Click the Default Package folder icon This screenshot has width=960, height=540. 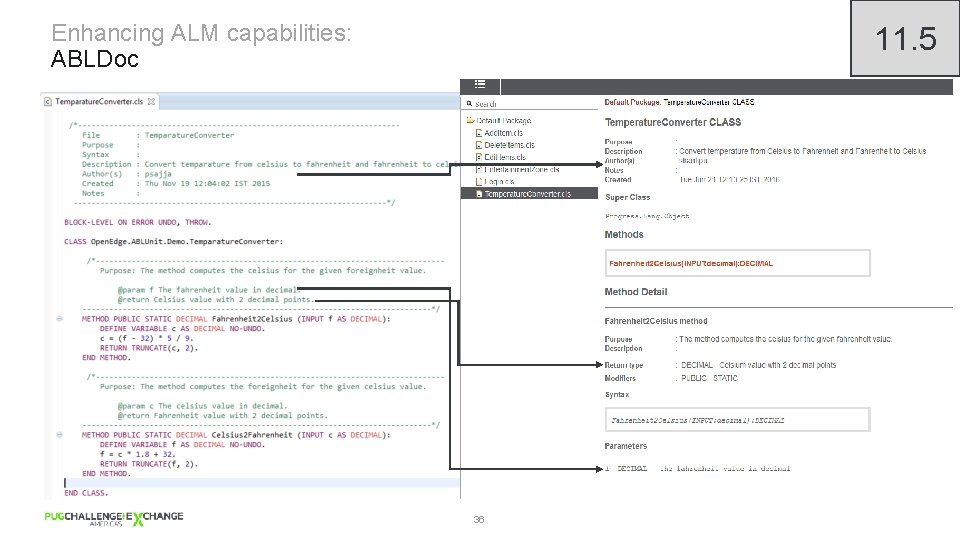(x=470, y=121)
